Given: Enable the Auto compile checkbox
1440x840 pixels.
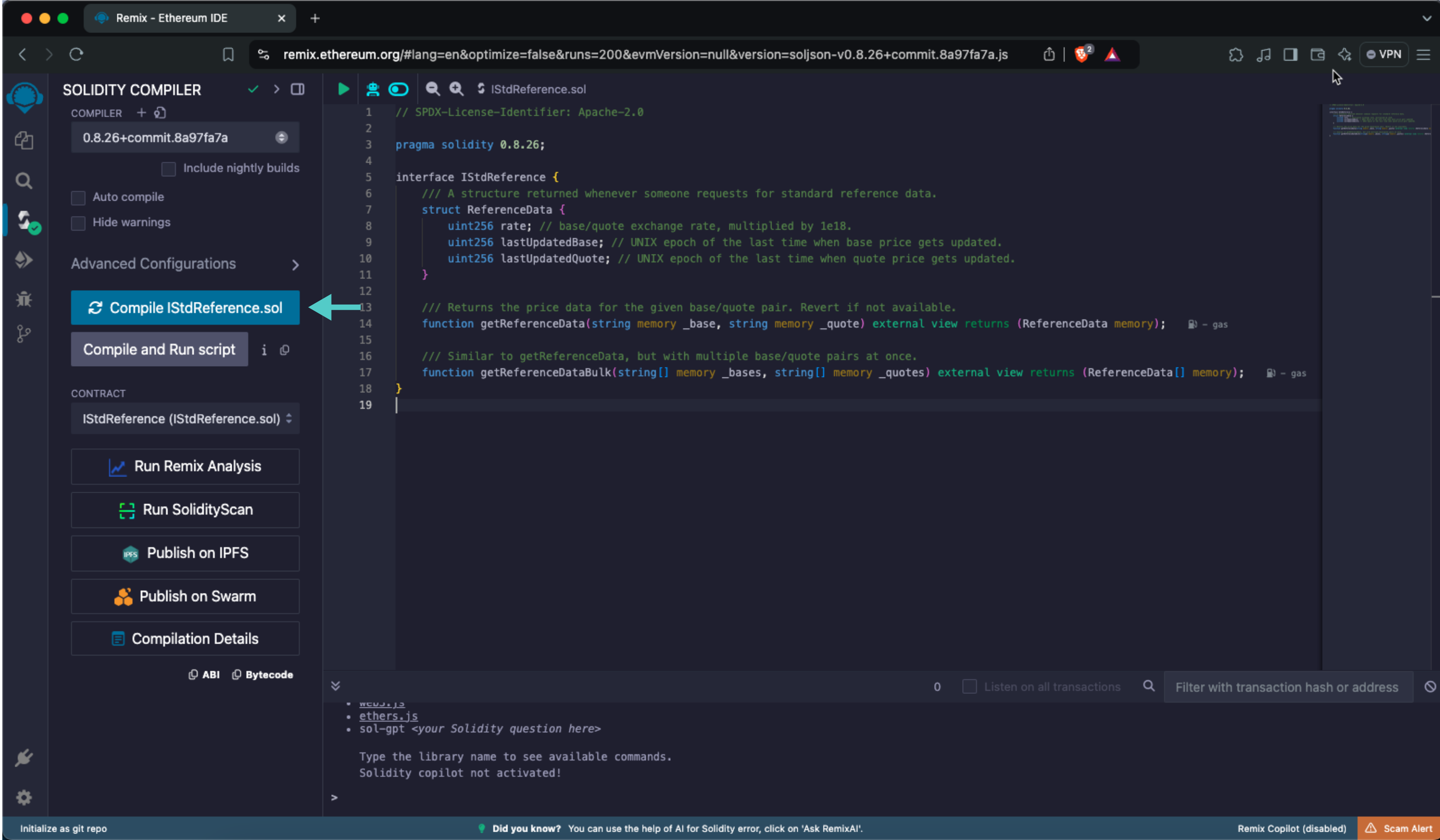Looking at the screenshot, I should tap(78, 198).
